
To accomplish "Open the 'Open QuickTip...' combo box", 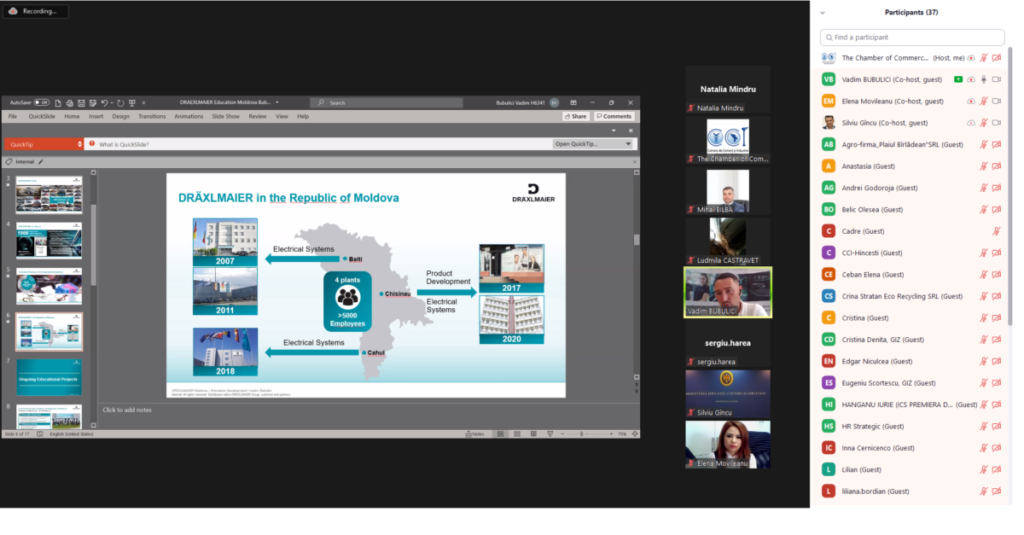I will pos(593,144).
